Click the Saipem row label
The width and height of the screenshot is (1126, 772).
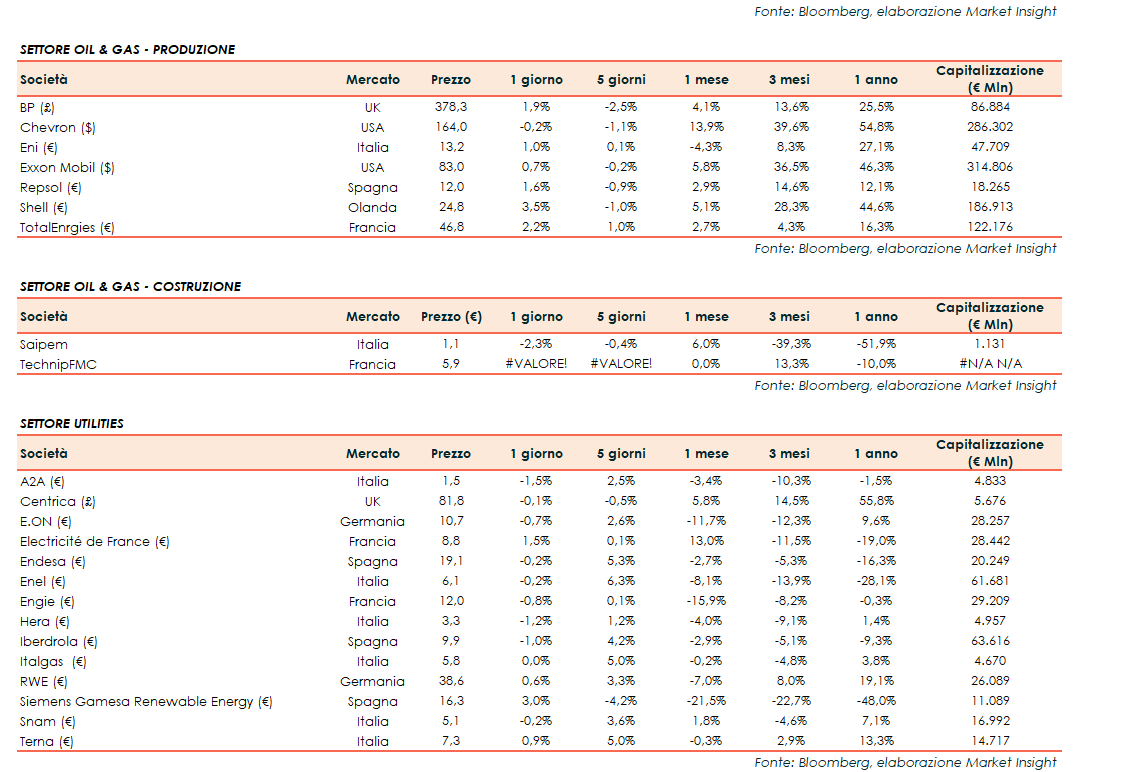pos(44,344)
